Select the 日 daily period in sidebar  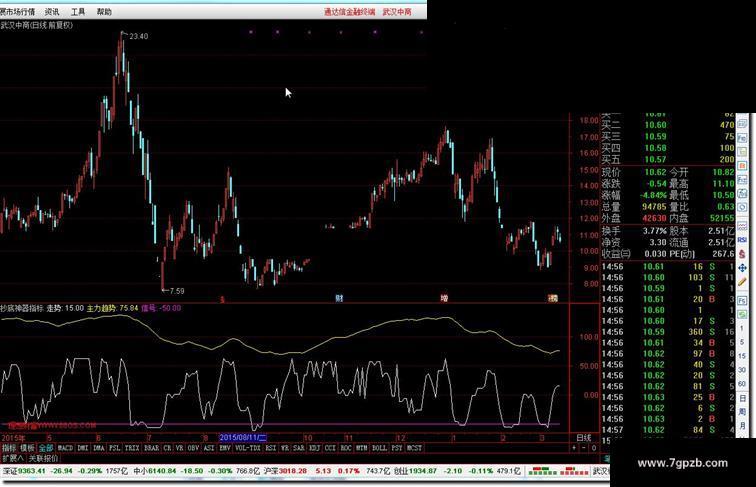pos(742,398)
